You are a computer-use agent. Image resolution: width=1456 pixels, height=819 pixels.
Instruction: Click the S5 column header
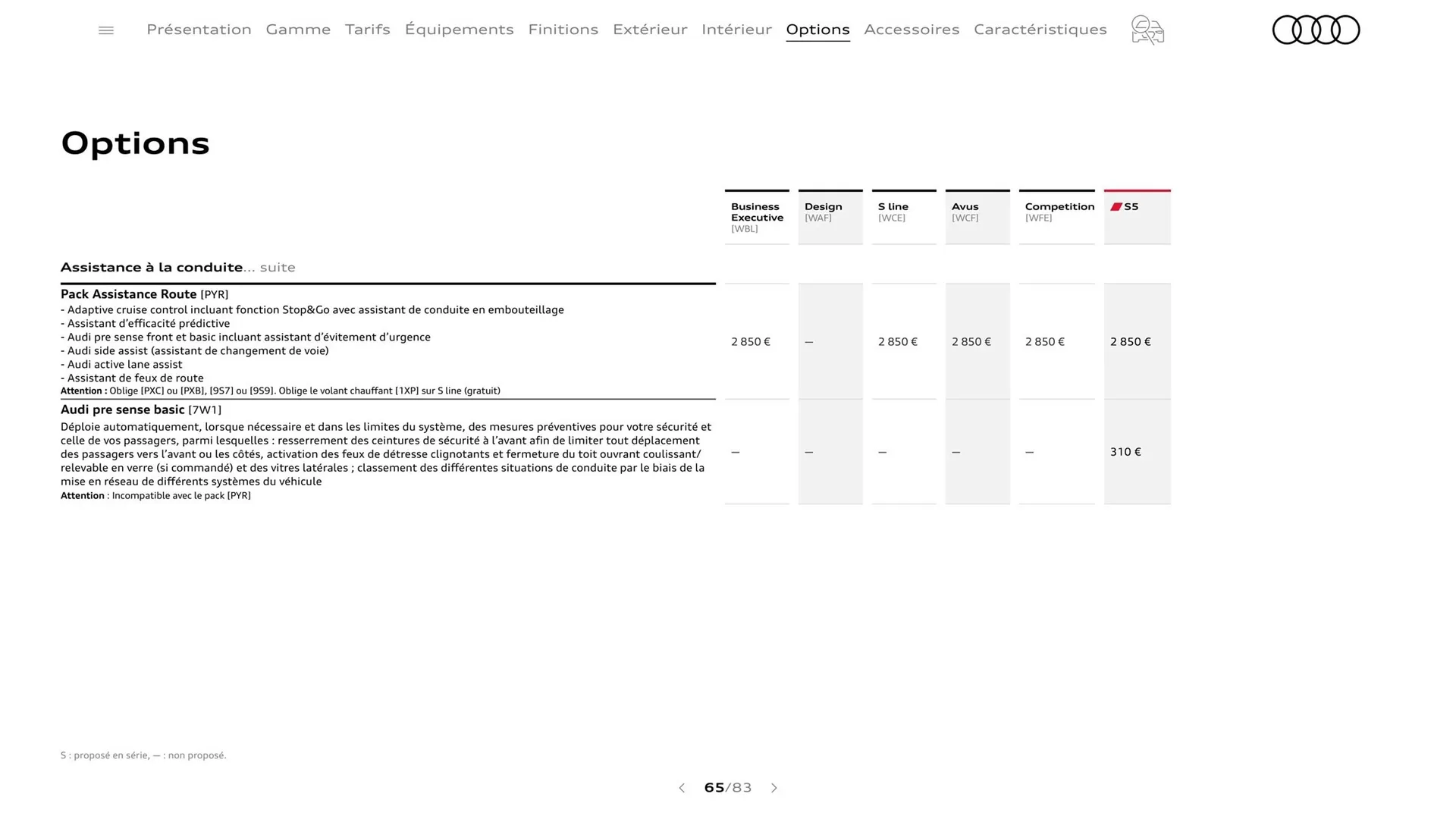pos(1137,217)
